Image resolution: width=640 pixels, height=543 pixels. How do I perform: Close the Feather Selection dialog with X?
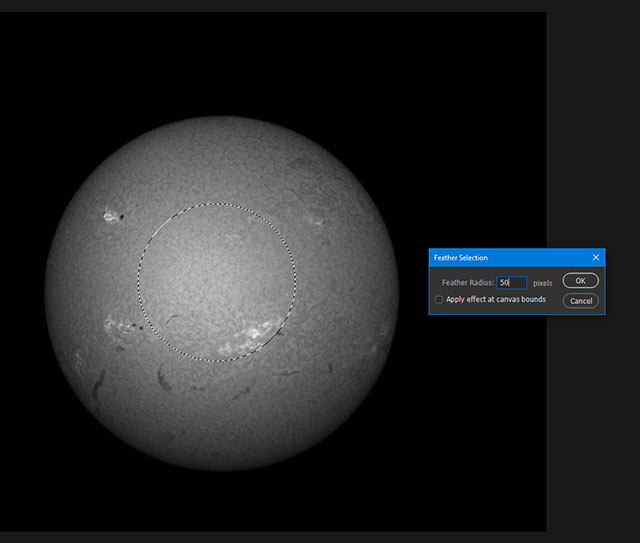(595, 257)
